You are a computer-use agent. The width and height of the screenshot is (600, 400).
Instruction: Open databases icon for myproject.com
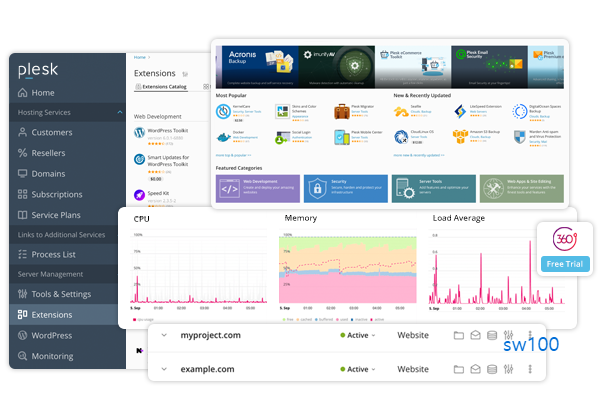click(492, 335)
